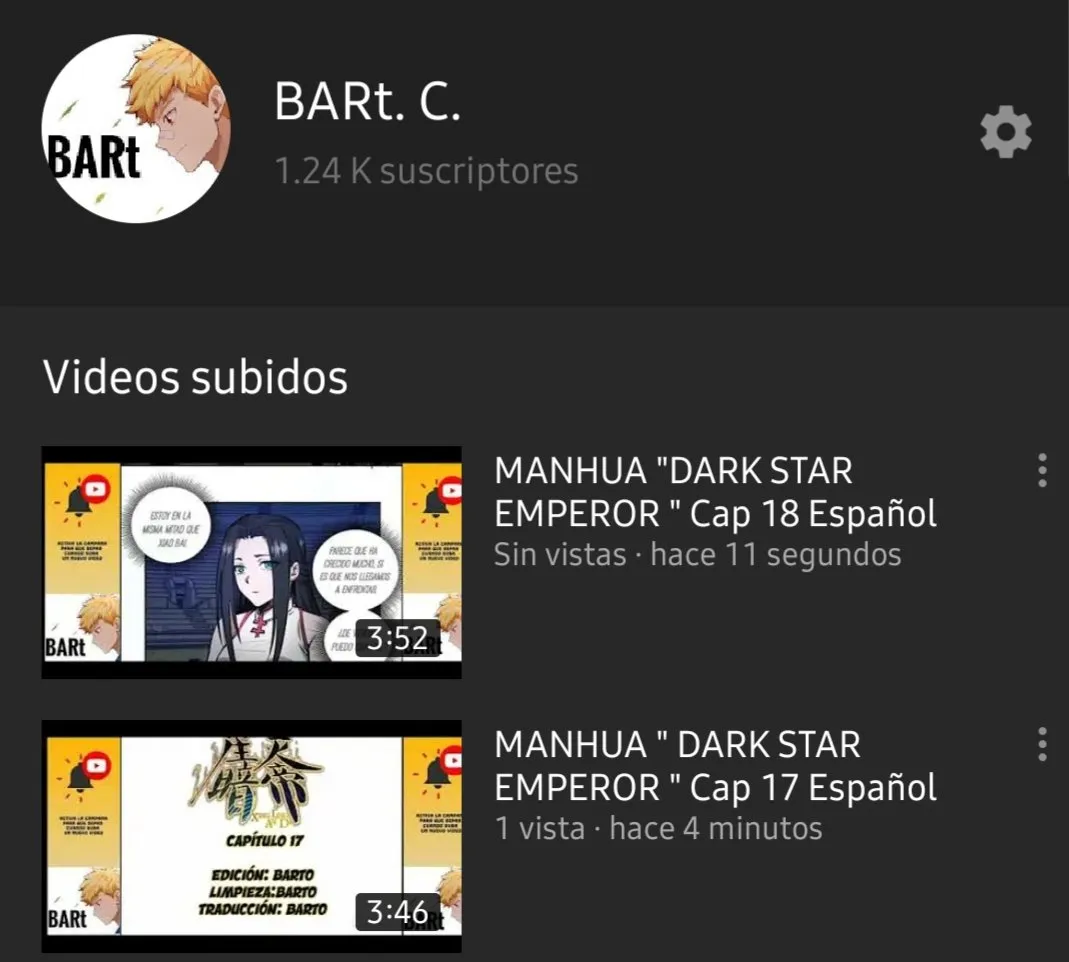Open the "DARK STAR EMPEROR" Cap 18 title
The image size is (1069, 962).
[x=715, y=492]
